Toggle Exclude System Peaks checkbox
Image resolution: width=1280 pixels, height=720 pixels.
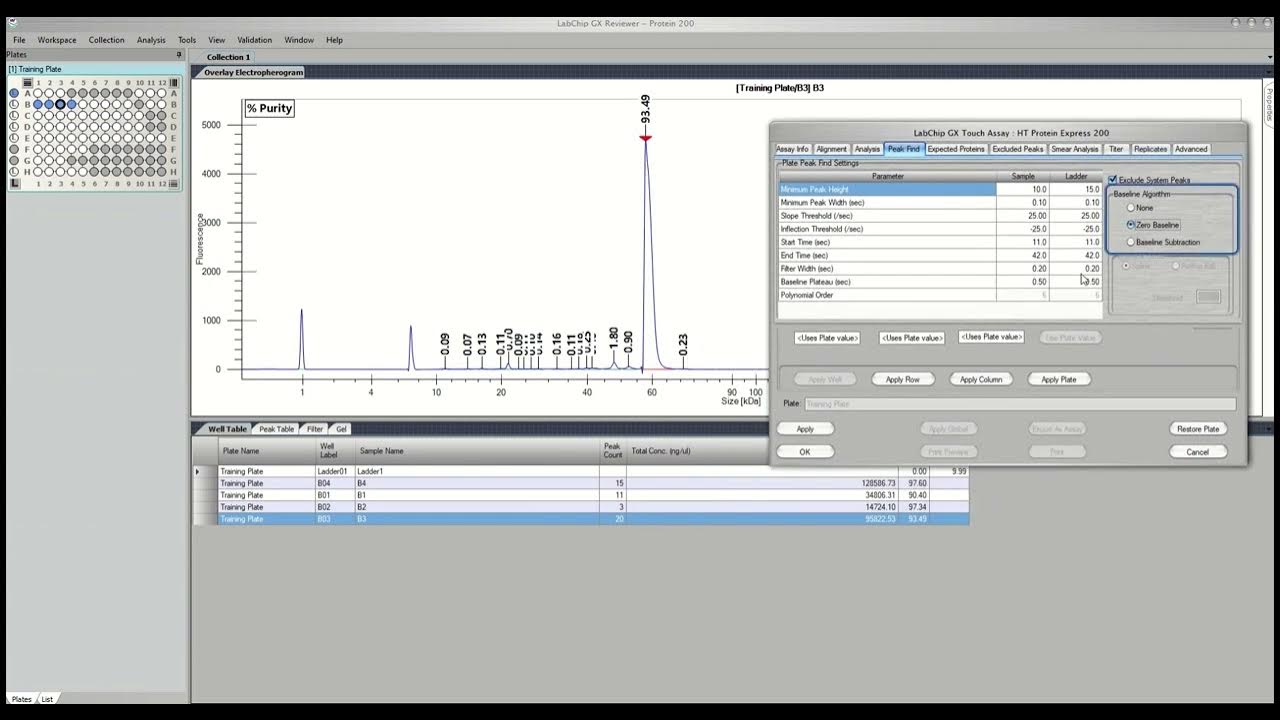[x=1113, y=180]
